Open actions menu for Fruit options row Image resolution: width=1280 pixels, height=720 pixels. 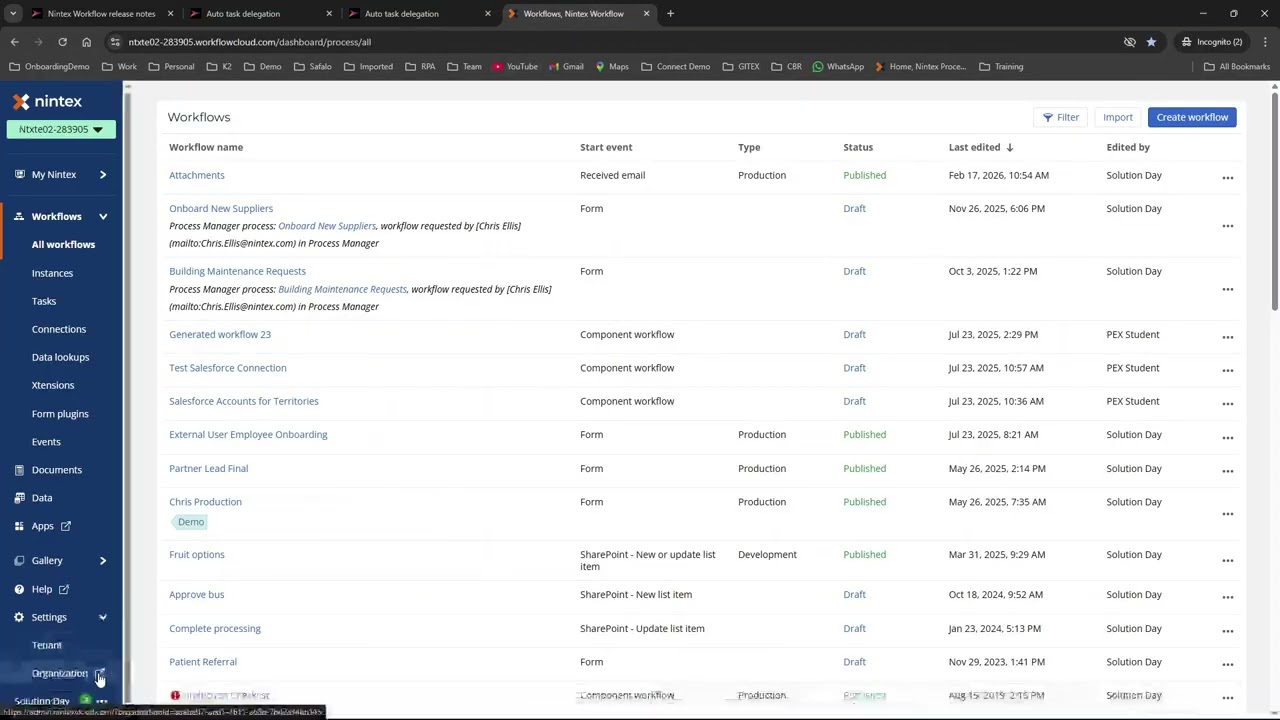click(1227, 561)
